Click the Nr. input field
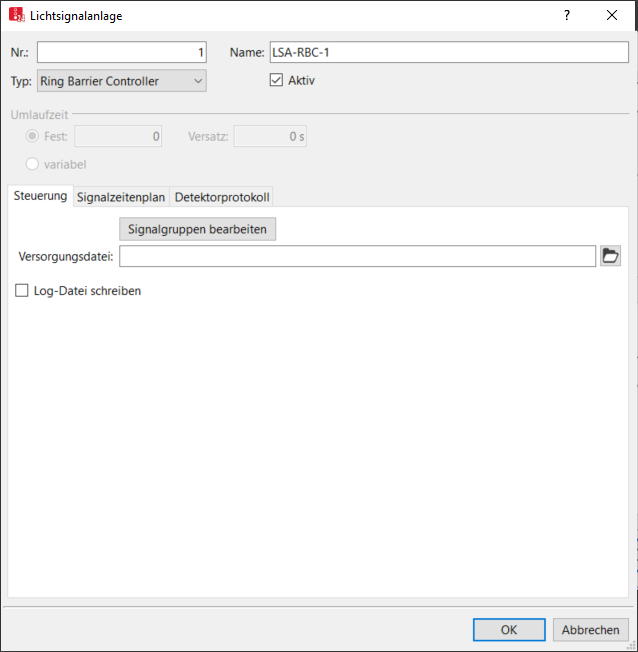638x652 pixels. tap(121, 52)
